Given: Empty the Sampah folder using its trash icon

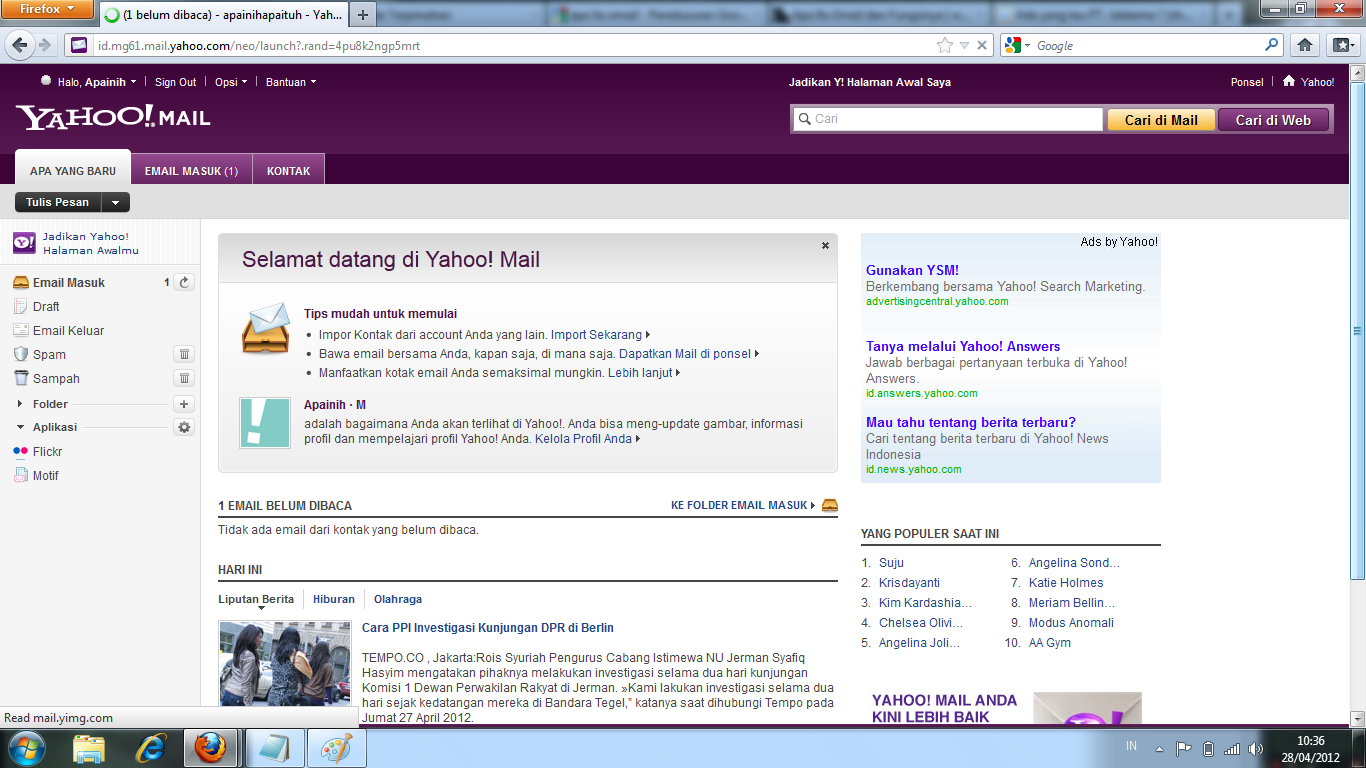Looking at the screenshot, I should 184,378.
